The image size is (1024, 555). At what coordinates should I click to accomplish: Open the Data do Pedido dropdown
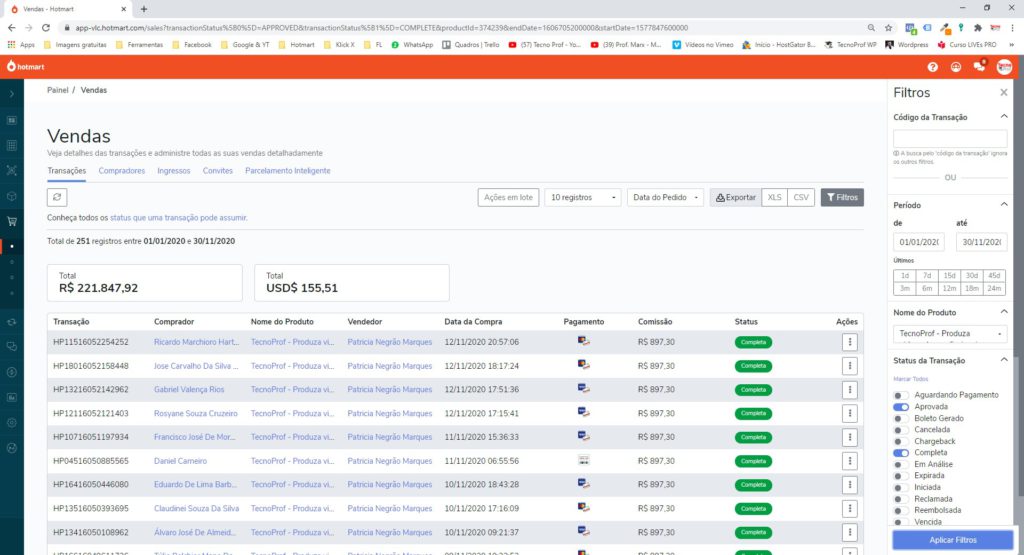pos(665,197)
